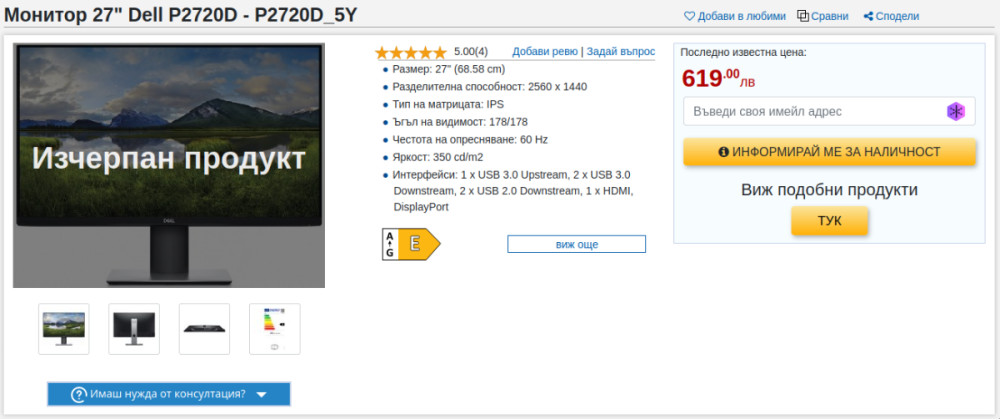The height and width of the screenshot is (419, 1000).
Task: Select the front view monitor thumbnail
Action: 64,328
